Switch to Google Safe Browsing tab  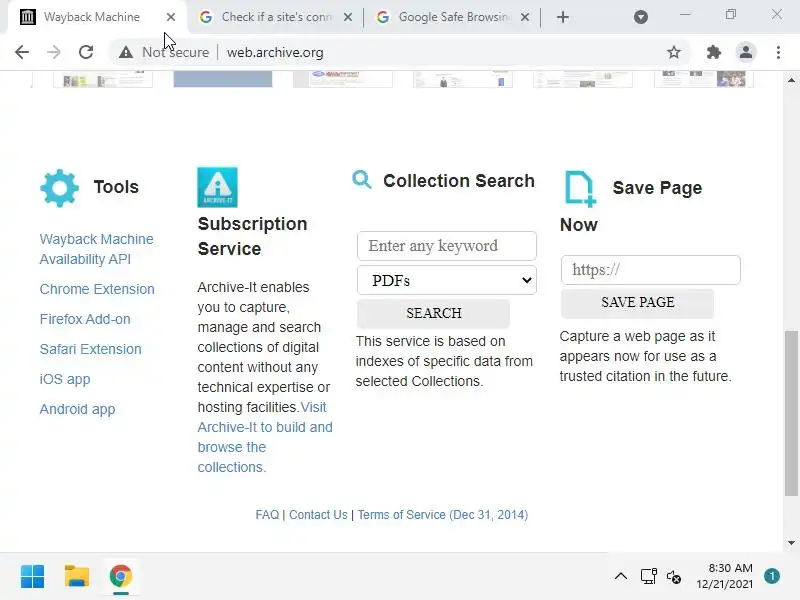click(x=453, y=17)
